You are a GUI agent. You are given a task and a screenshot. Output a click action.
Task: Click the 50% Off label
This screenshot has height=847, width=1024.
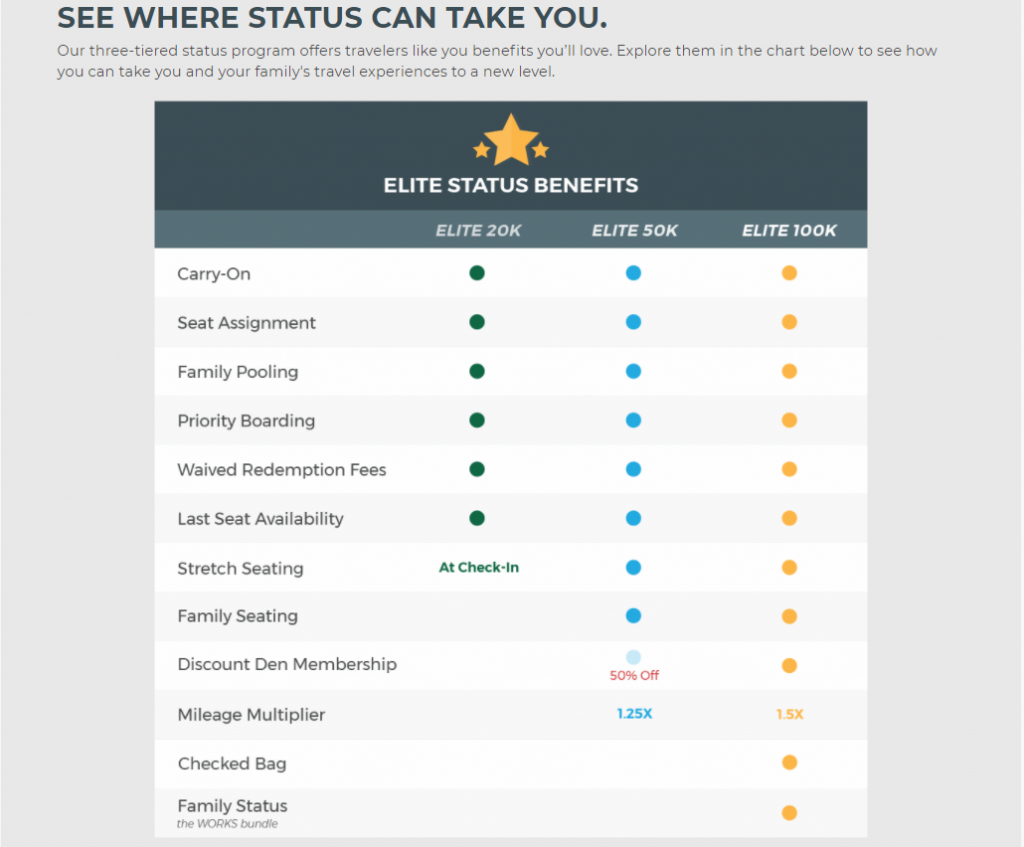pos(634,675)
